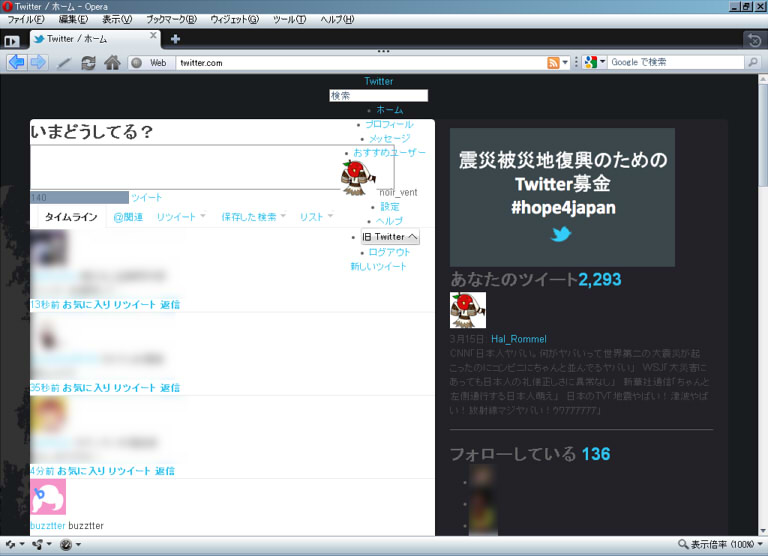Click the 旧 Twitter へ button
The width and height of the screenshot is (768, 556).
tap(390, 237)
